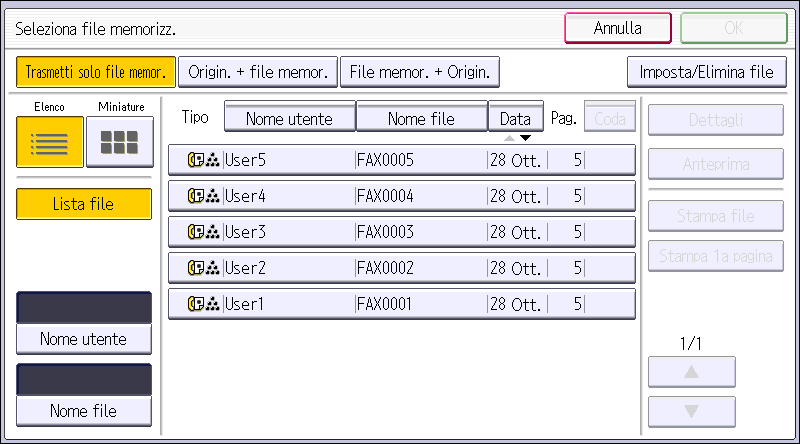Sort list by Nome file column header

tap(421, 118)
